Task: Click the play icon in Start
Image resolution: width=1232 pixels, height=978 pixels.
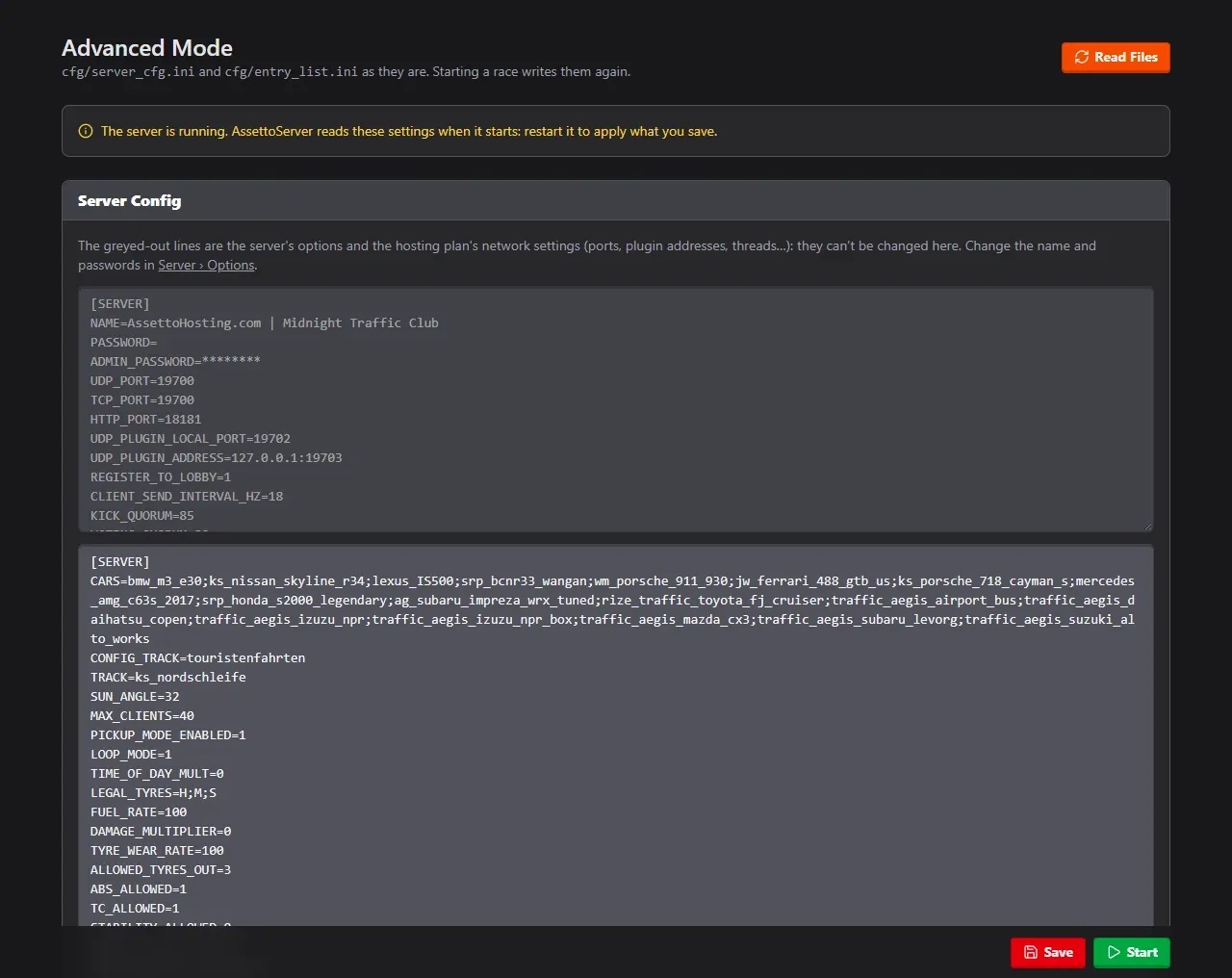Action: click(x=1114, y=952)
